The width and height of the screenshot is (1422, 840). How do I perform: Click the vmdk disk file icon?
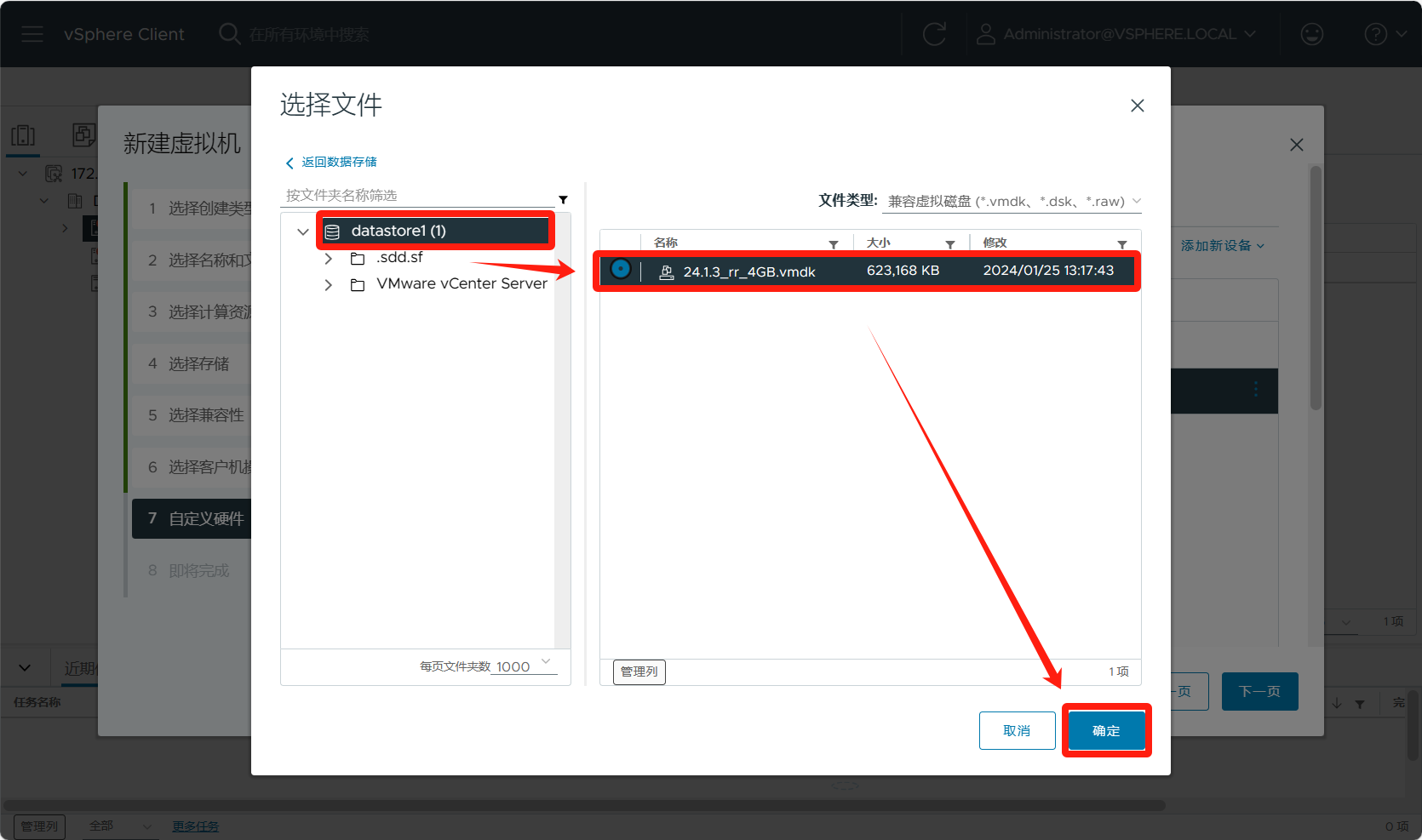667,272
